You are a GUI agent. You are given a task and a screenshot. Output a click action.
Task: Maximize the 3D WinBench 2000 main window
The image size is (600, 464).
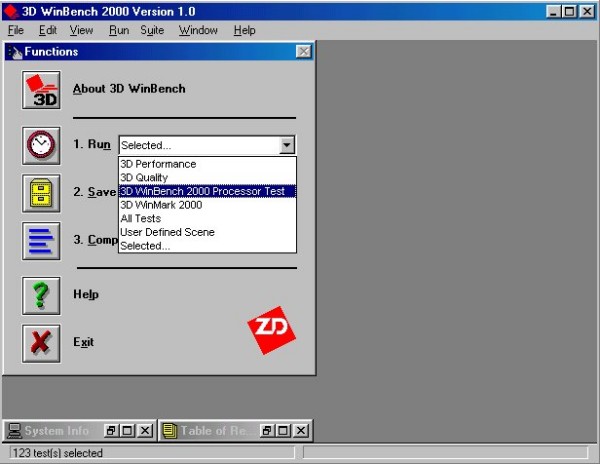coord(569,11)
